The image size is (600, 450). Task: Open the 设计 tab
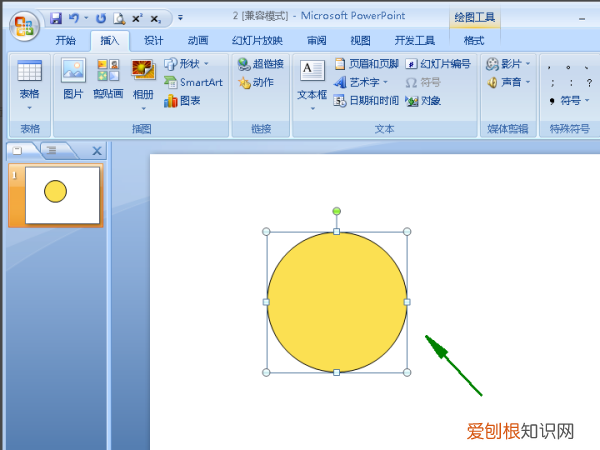tap(154, 40)
